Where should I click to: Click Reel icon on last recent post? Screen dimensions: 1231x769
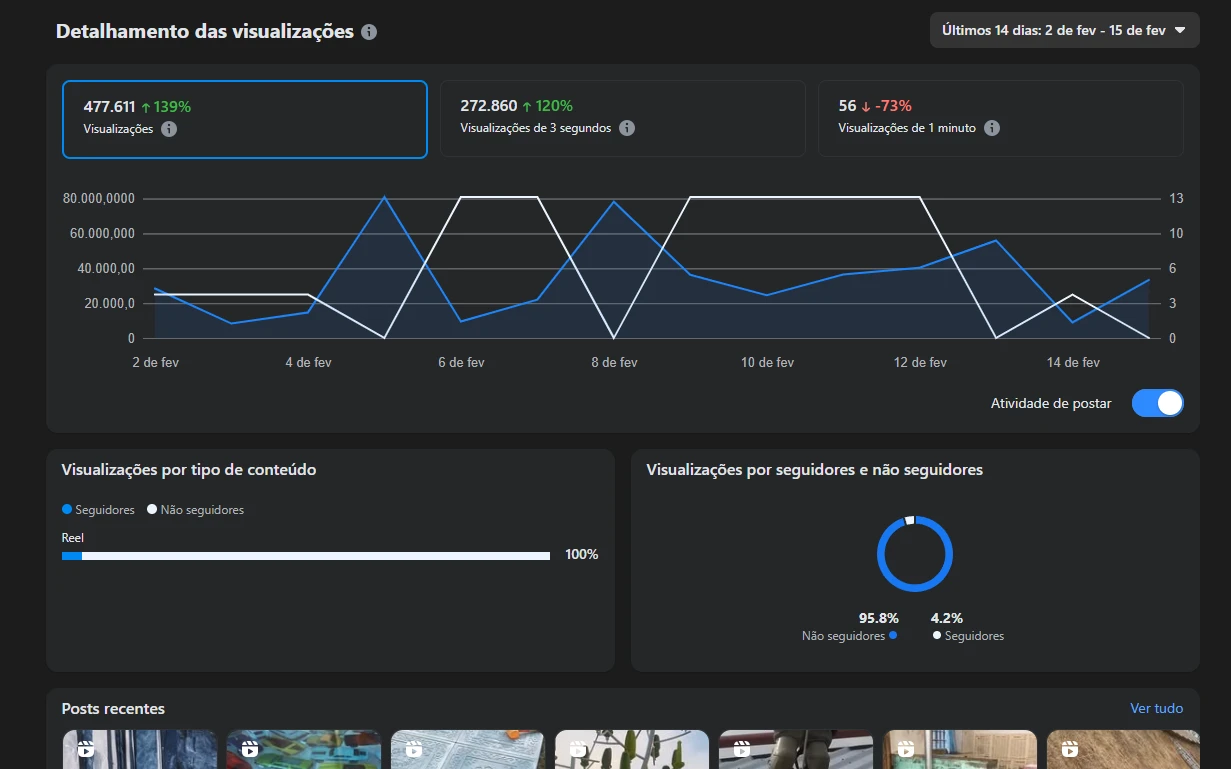click(x=1070, y=749)
